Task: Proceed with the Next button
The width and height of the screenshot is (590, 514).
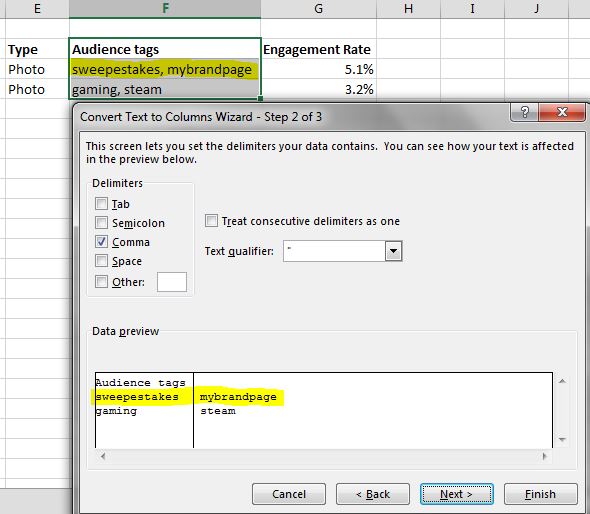Action: [456, 494]
